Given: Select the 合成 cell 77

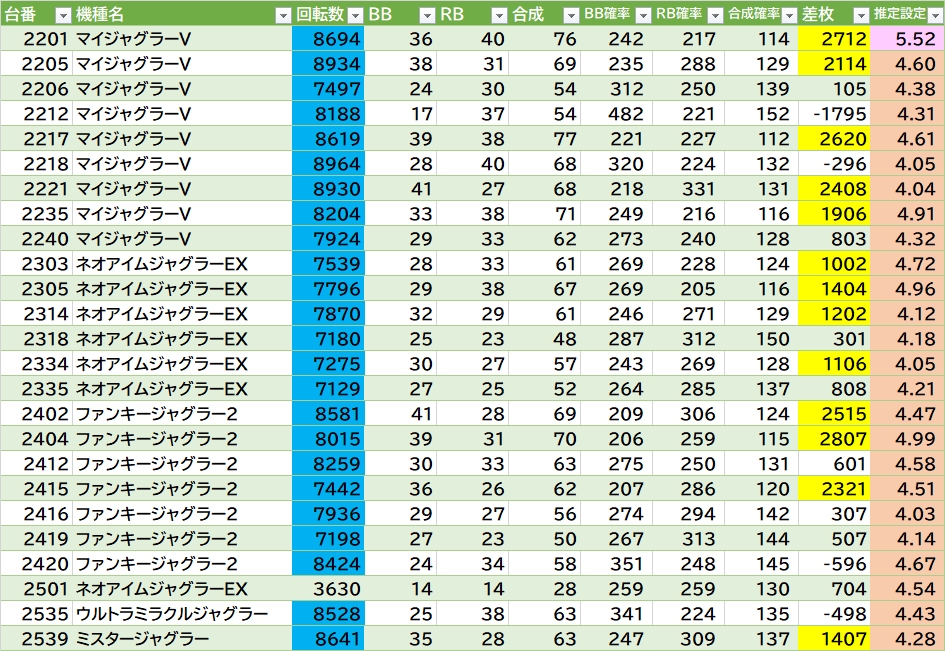Looking at the screenshot, I should (x=545, y=139).
